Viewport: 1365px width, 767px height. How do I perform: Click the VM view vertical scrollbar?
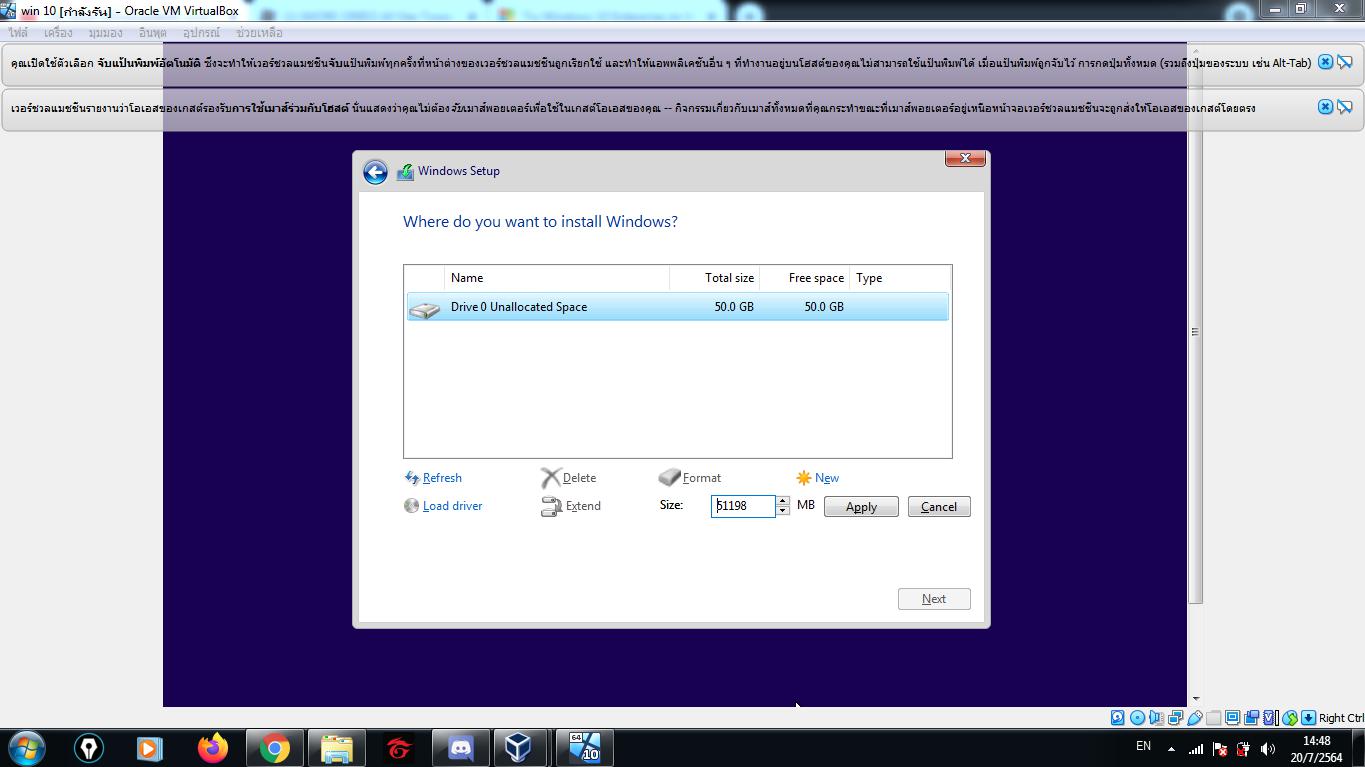(x=1195, y=331)
